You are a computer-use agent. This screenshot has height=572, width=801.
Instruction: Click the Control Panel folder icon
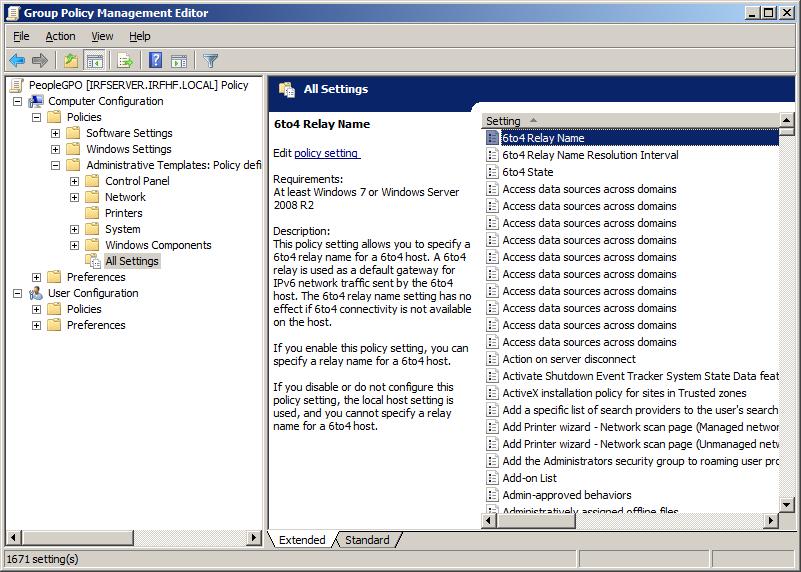tap(92, 181)
